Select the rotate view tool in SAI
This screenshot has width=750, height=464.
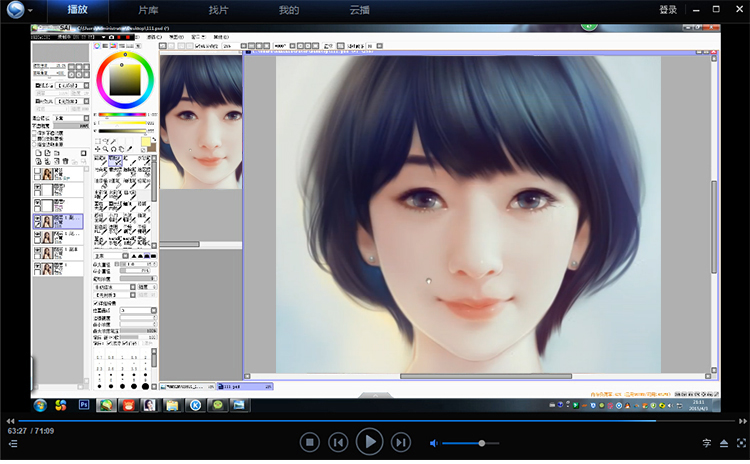click(113, 149)
